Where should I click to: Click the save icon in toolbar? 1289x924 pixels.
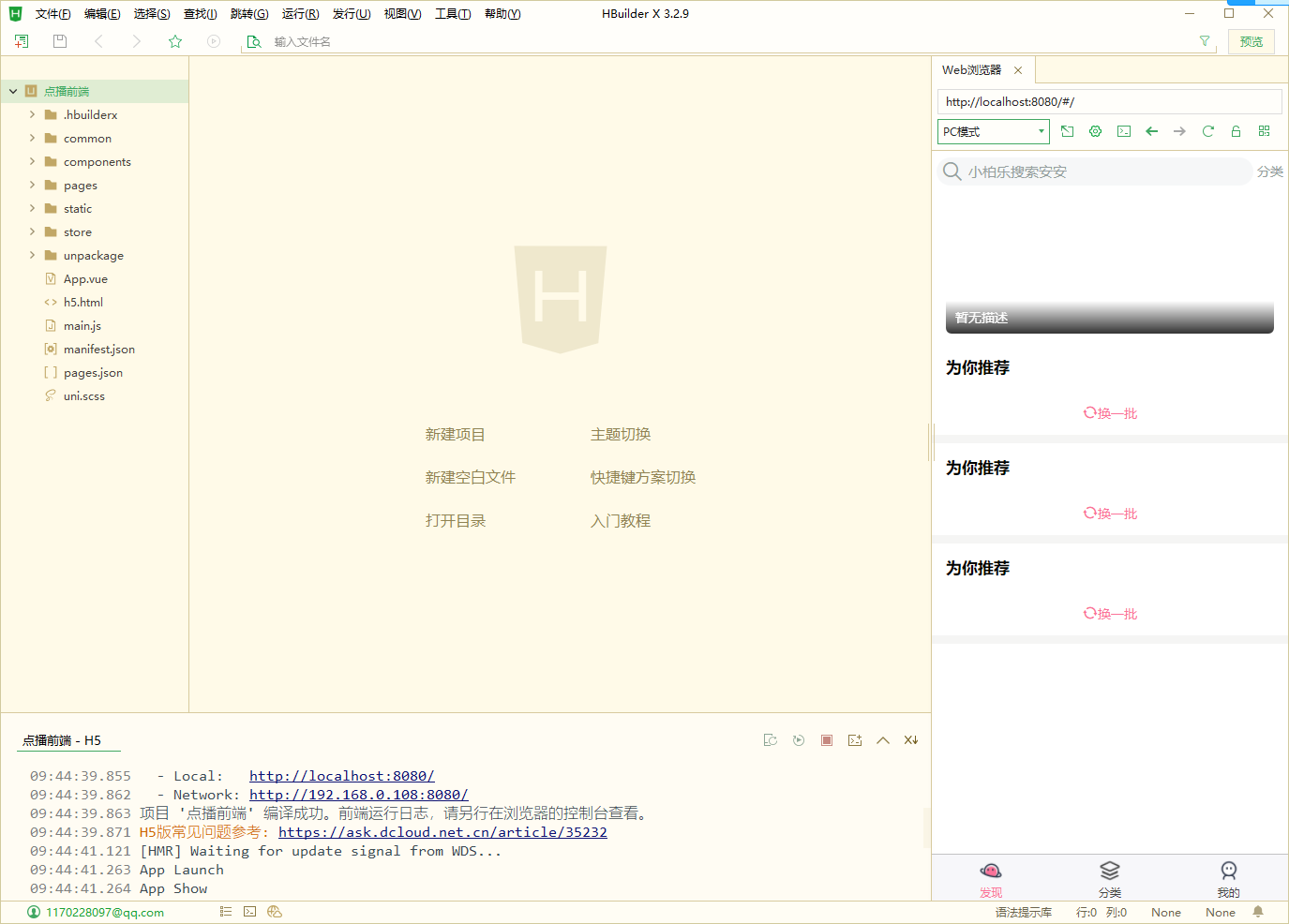pos(60,41)
